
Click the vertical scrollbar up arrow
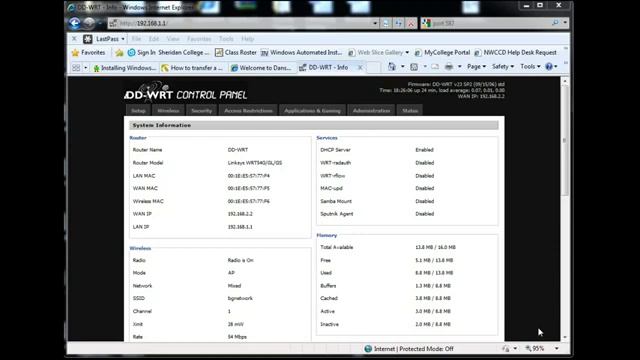pos(565,81)
